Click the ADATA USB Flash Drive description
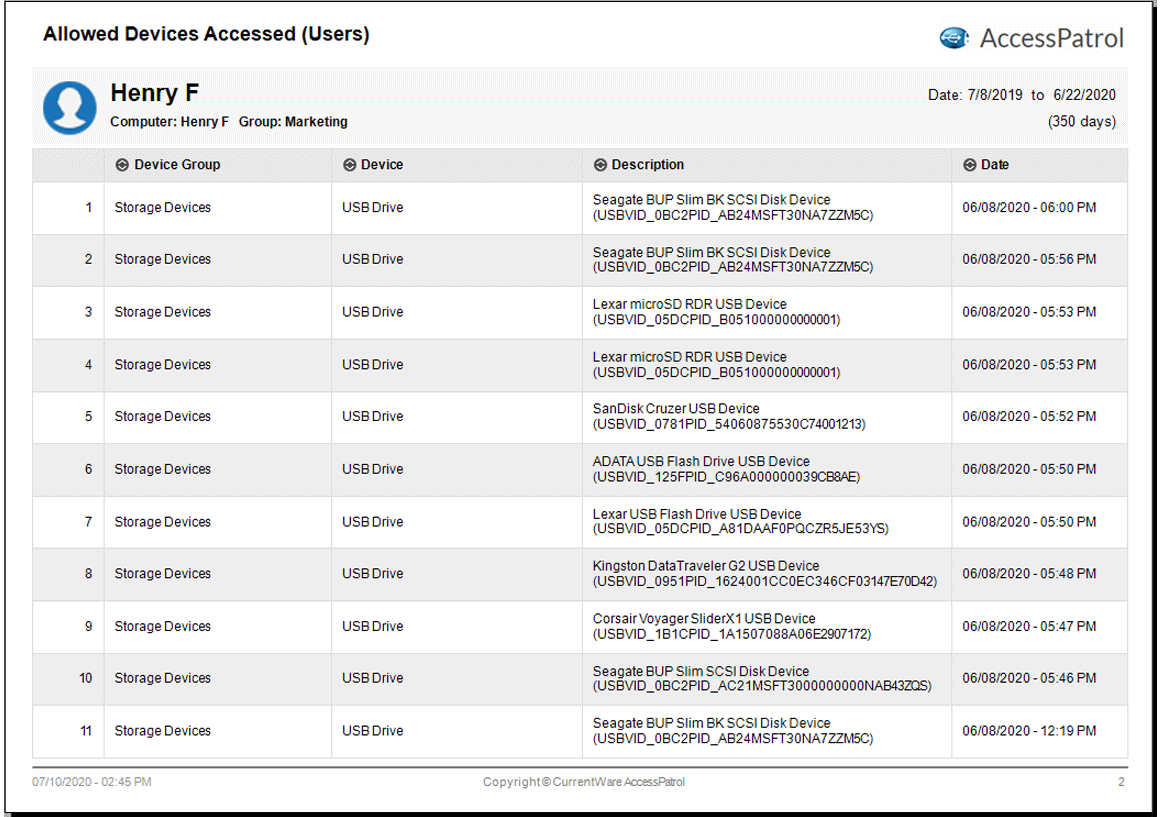Image resolution: width=1161 pixels, height=817 pixels. pyautogui.click(x=726, y=469)
